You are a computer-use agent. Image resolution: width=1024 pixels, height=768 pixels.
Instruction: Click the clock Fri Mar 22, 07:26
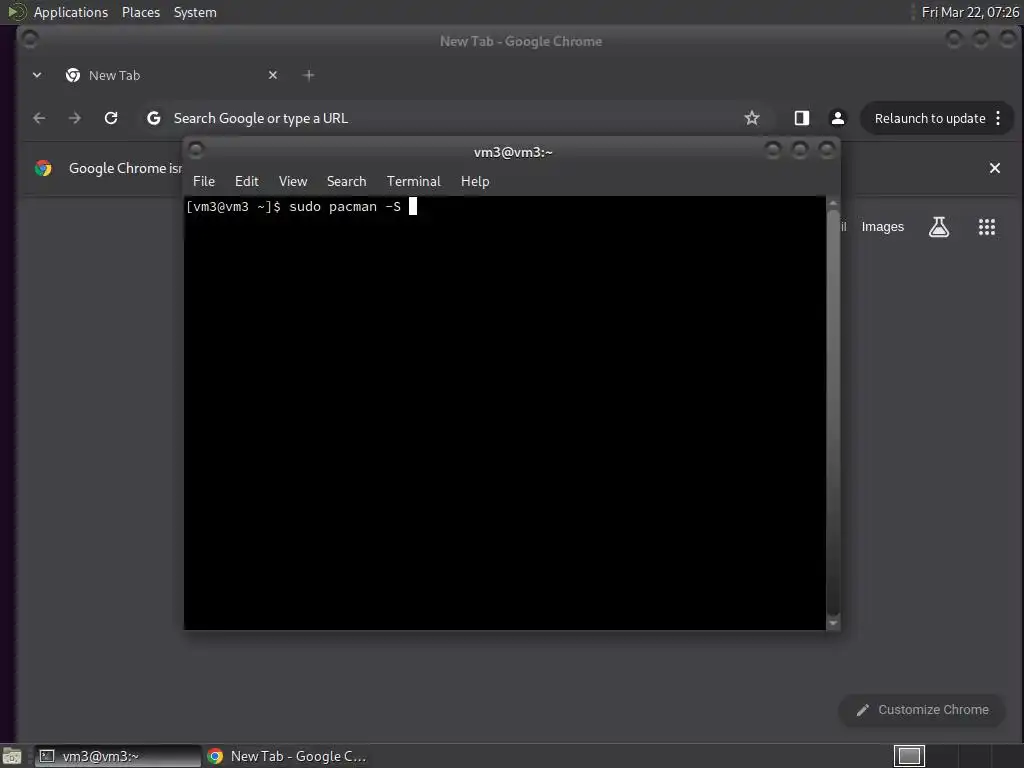pos(970,12)
